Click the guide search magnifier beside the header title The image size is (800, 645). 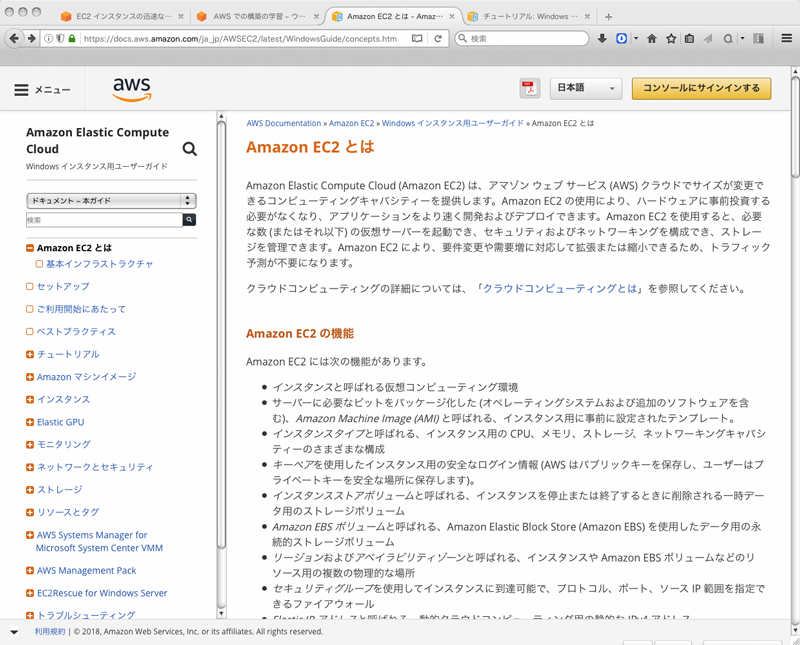click(x=189, y=147)
